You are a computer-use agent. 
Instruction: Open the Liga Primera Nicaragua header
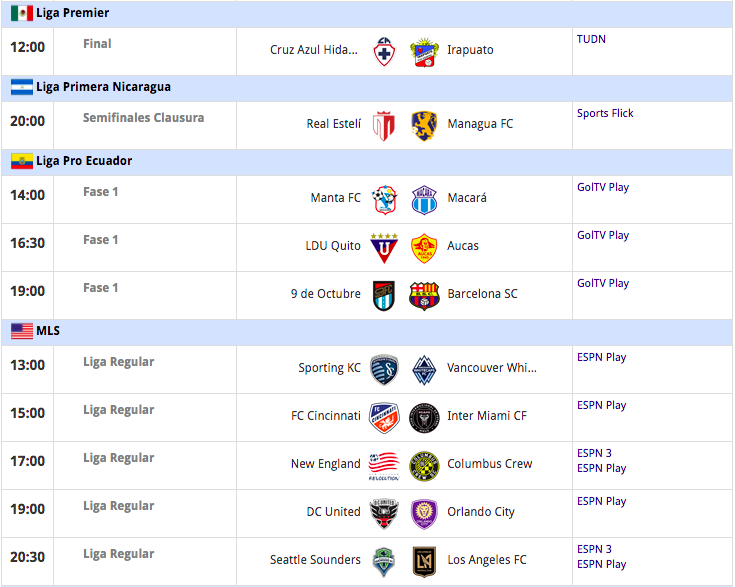pos(103,87)
